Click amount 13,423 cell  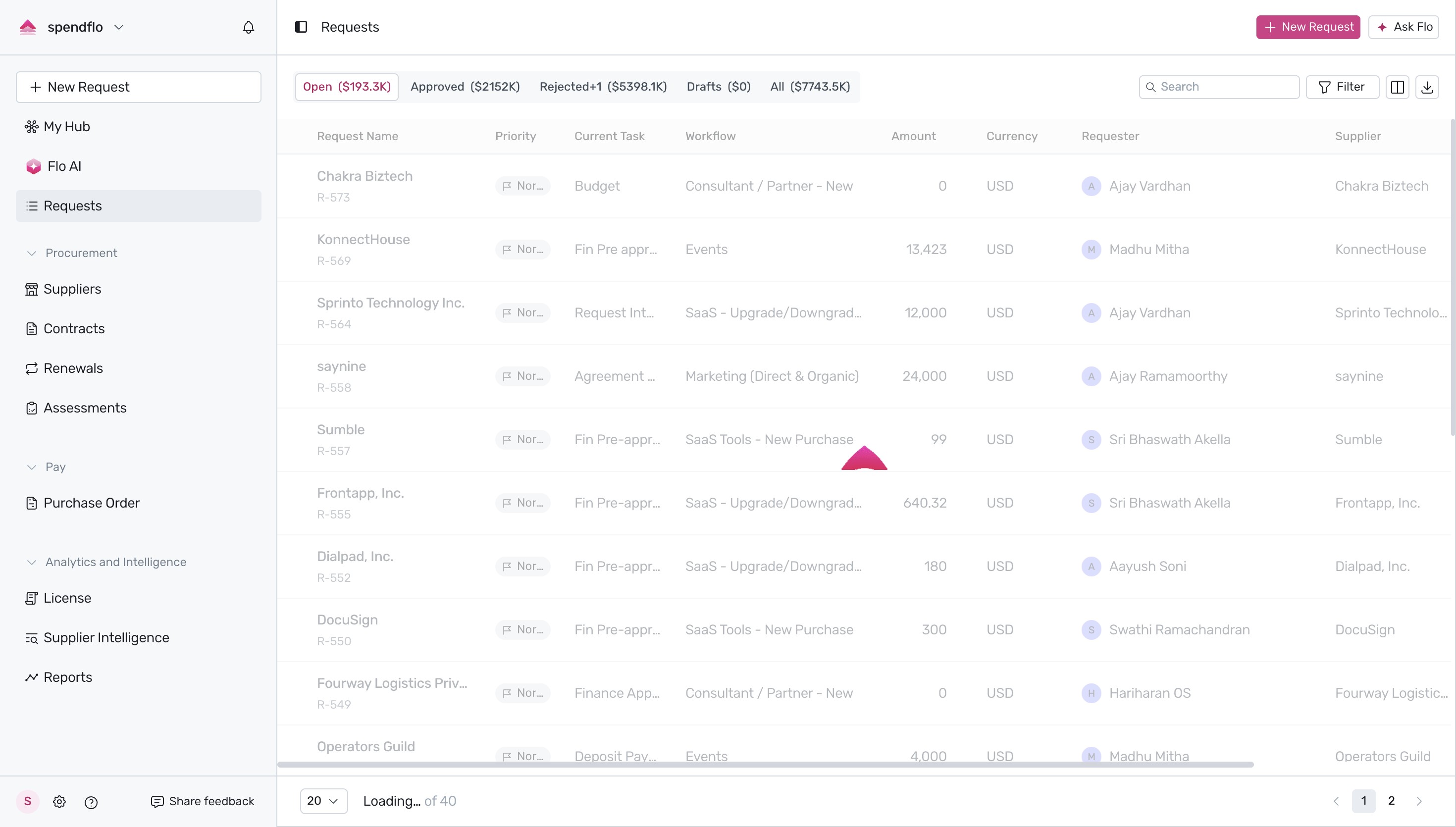(x=926, y=250)
